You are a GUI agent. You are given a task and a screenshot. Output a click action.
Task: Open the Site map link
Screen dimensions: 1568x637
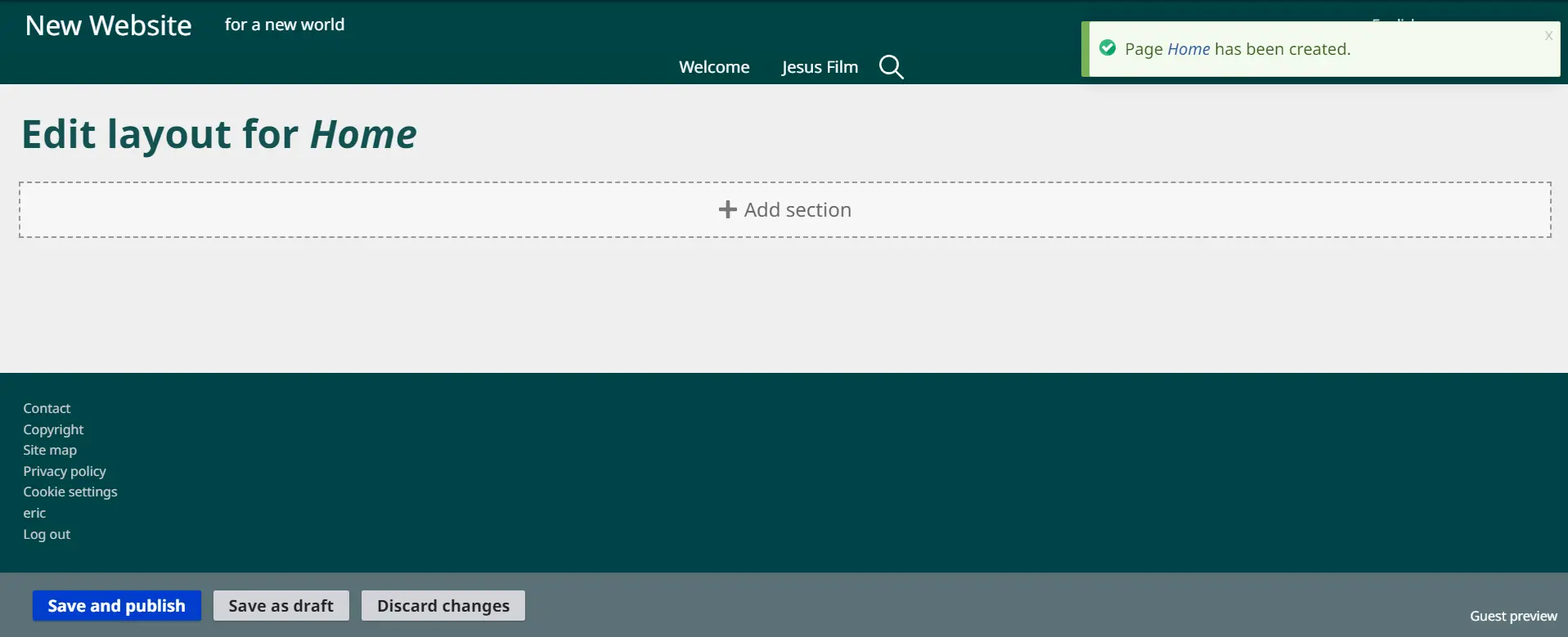tap(50, 450)
